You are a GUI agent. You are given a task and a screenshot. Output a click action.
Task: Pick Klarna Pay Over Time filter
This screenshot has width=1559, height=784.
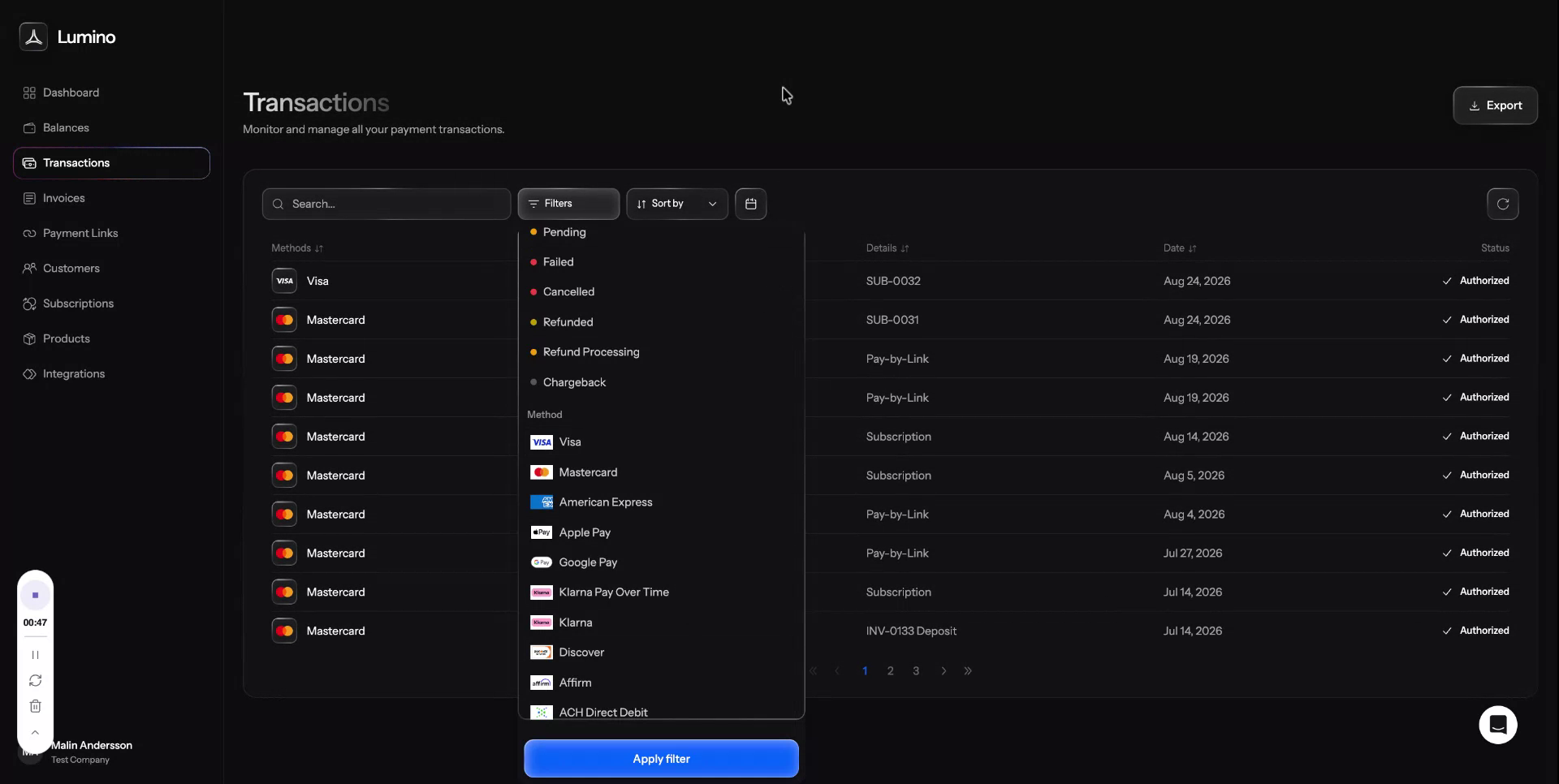[661, 592]
